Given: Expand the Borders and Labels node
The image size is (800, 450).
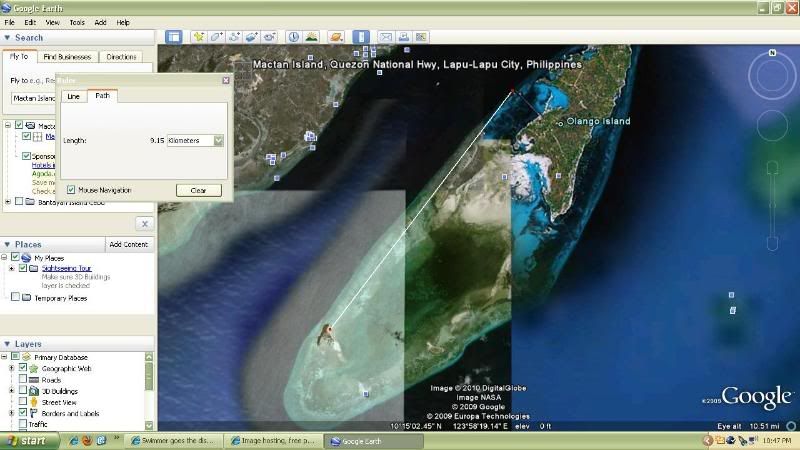Looking at the screenshot, I should [x=11, y=413].
